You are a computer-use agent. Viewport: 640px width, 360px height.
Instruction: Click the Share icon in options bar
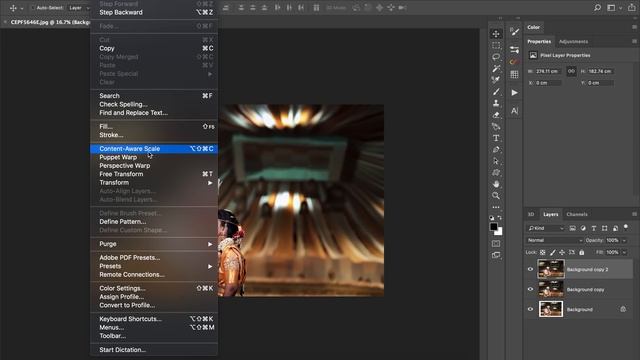point(631,7)
